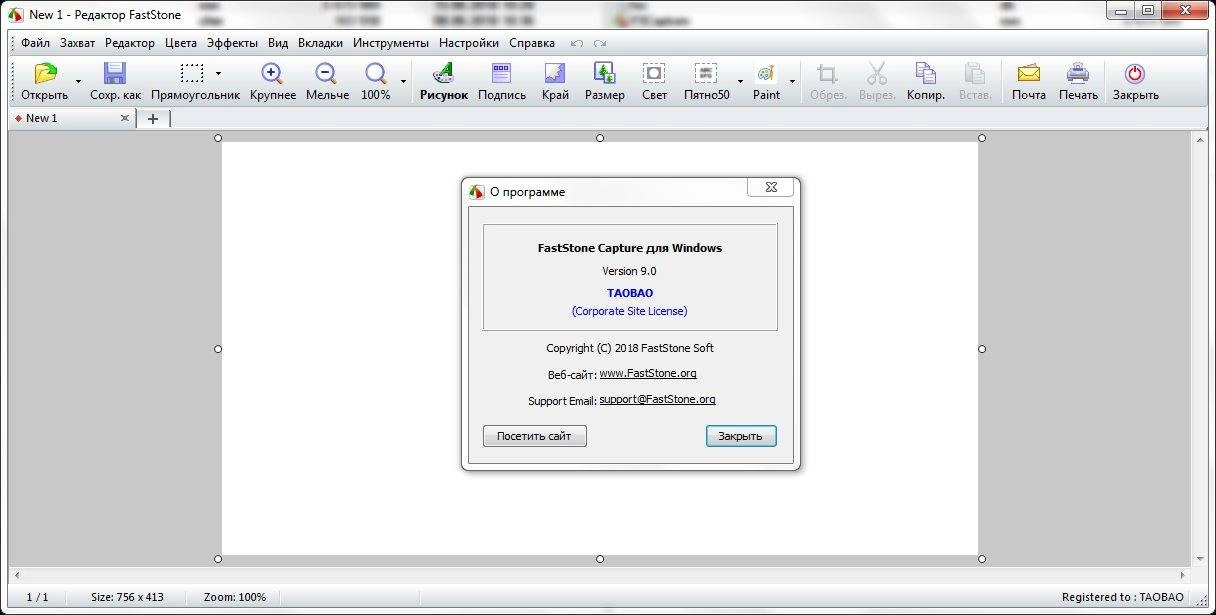This screenshot has width=1216, height=615.
Task: Click the Посетить сайт button
Action: pyautogui.click(x=534, y=436)
